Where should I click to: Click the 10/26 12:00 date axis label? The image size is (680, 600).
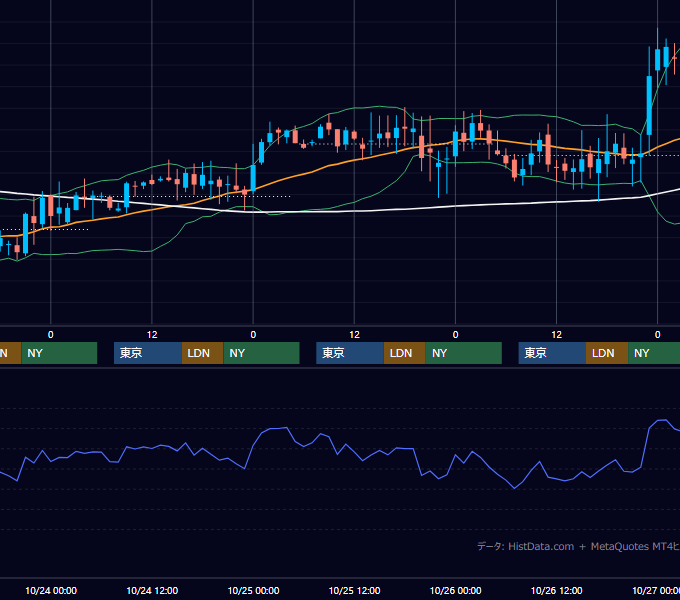pyautogui.click(x=556, y=590)
